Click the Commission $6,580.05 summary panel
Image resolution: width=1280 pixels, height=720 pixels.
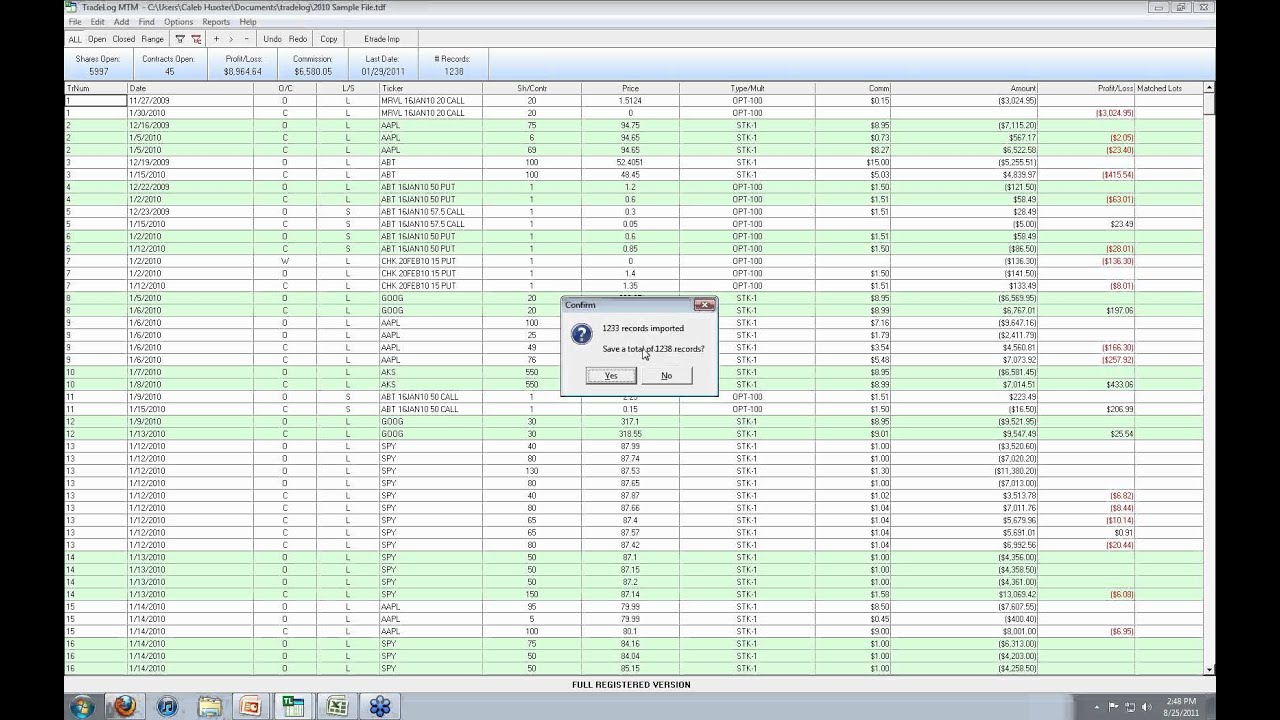tap(312, 65)
